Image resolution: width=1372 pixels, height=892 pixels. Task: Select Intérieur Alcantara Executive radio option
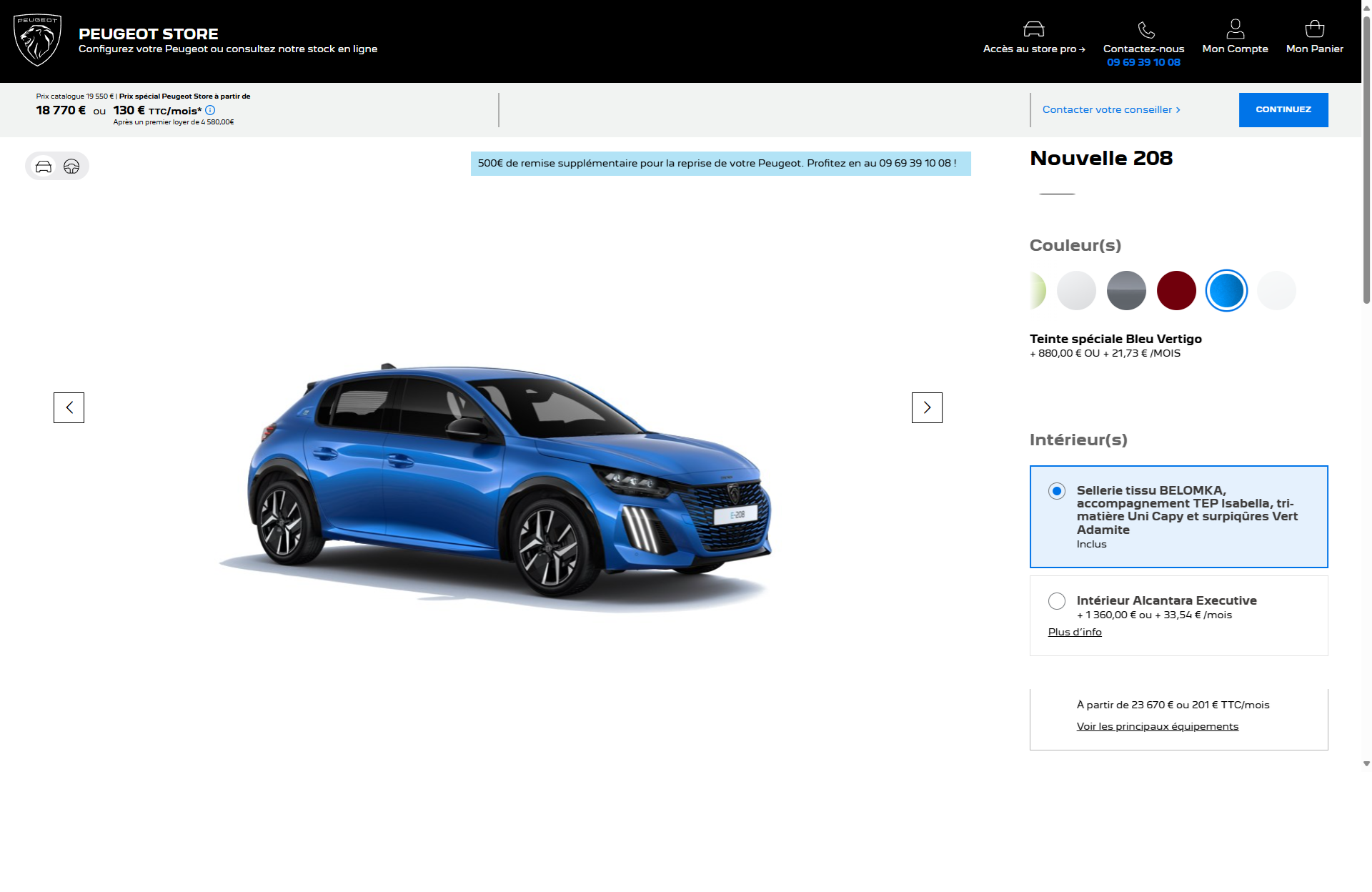pyautogui.click(x=1056, y=601)
